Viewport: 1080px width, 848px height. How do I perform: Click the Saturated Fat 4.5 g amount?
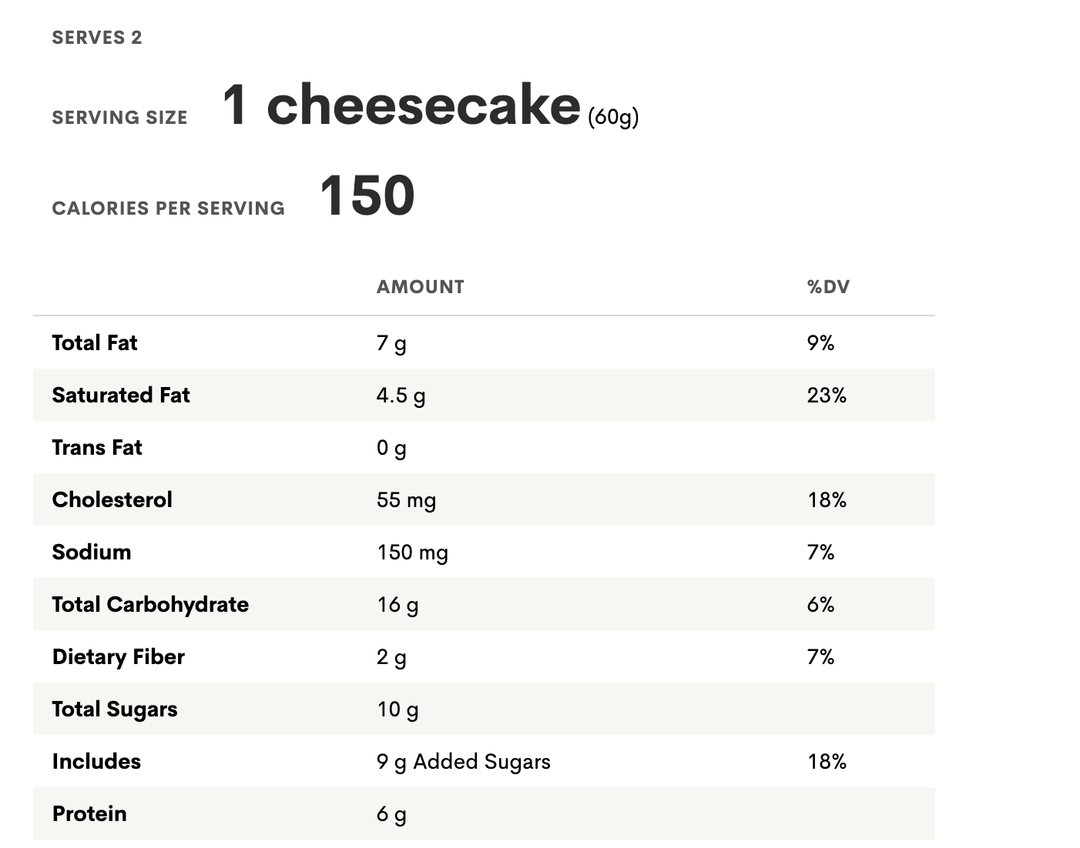point(400,396)
